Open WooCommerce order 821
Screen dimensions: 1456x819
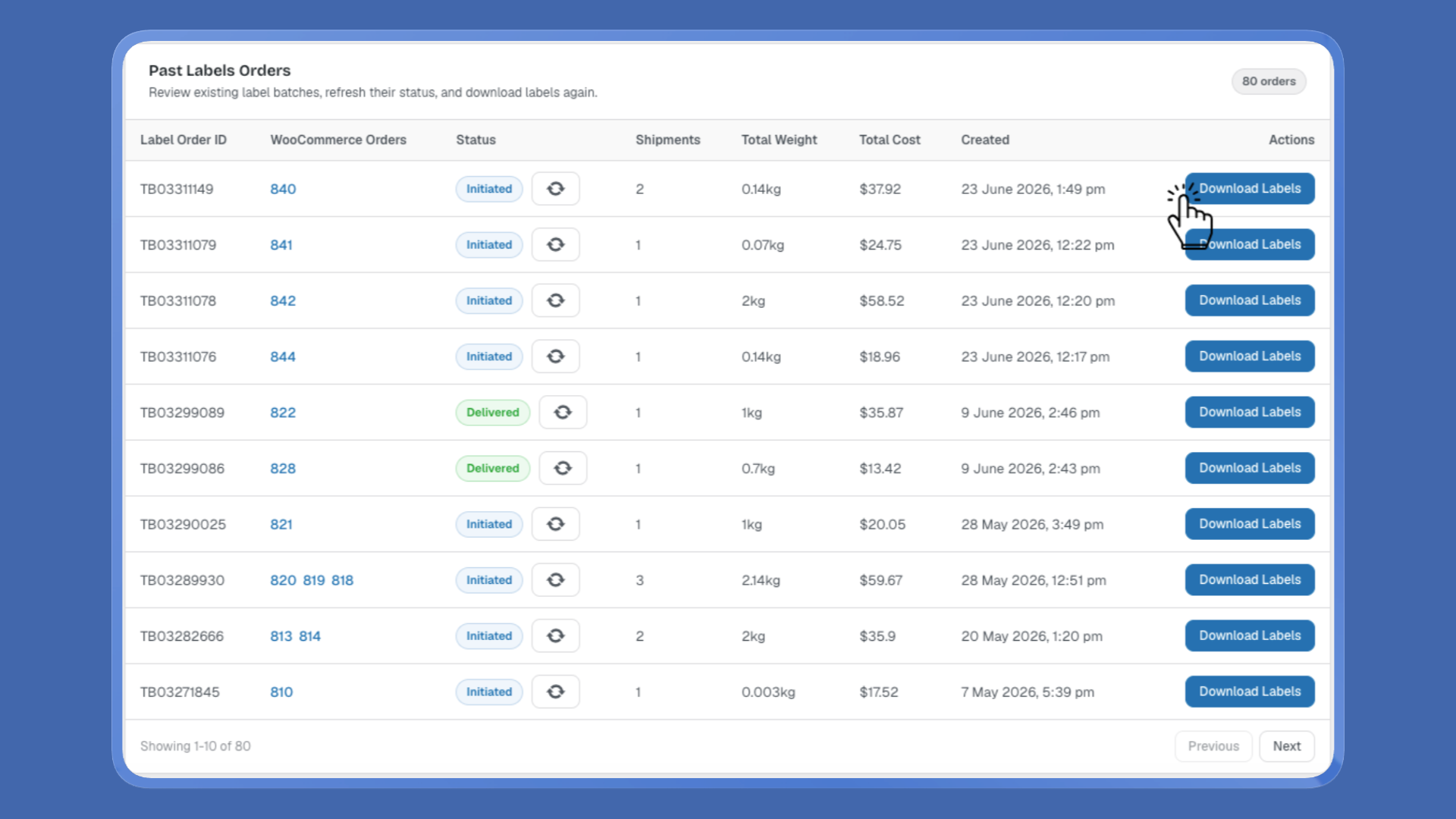point(281,524)
